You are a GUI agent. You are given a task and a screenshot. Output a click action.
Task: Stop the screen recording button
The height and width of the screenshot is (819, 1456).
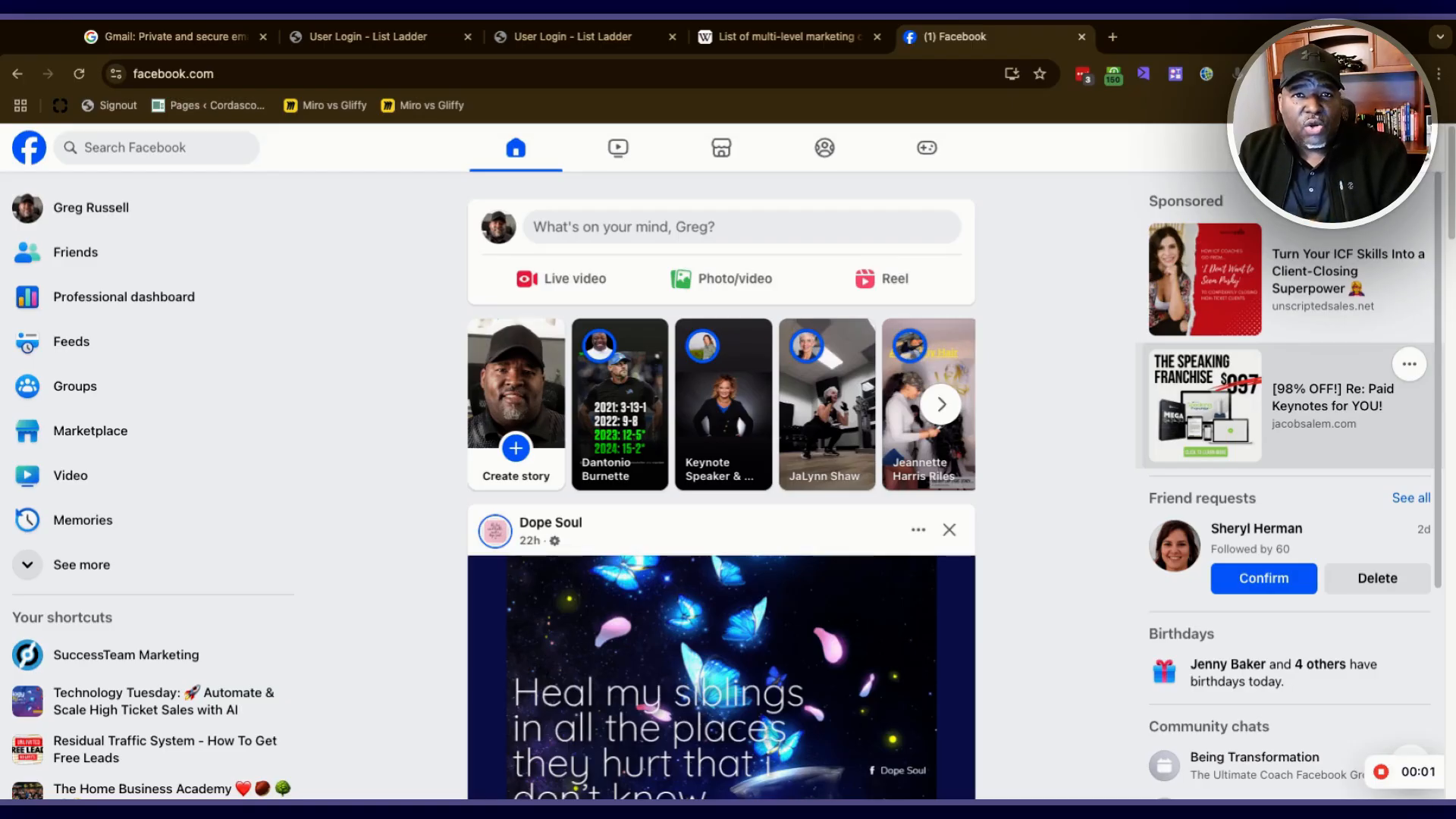1381,772
